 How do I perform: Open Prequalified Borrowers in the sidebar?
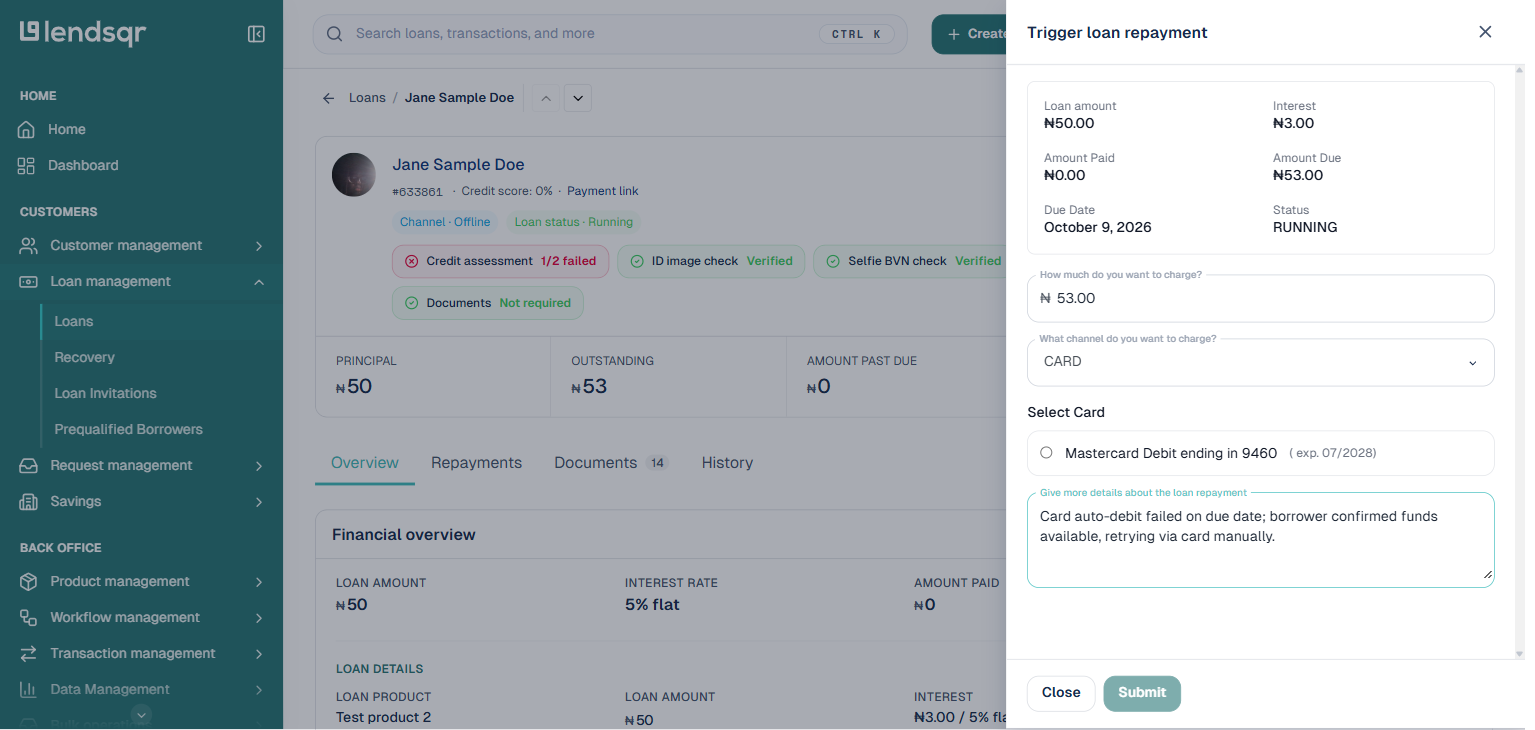tap(129, 430)
